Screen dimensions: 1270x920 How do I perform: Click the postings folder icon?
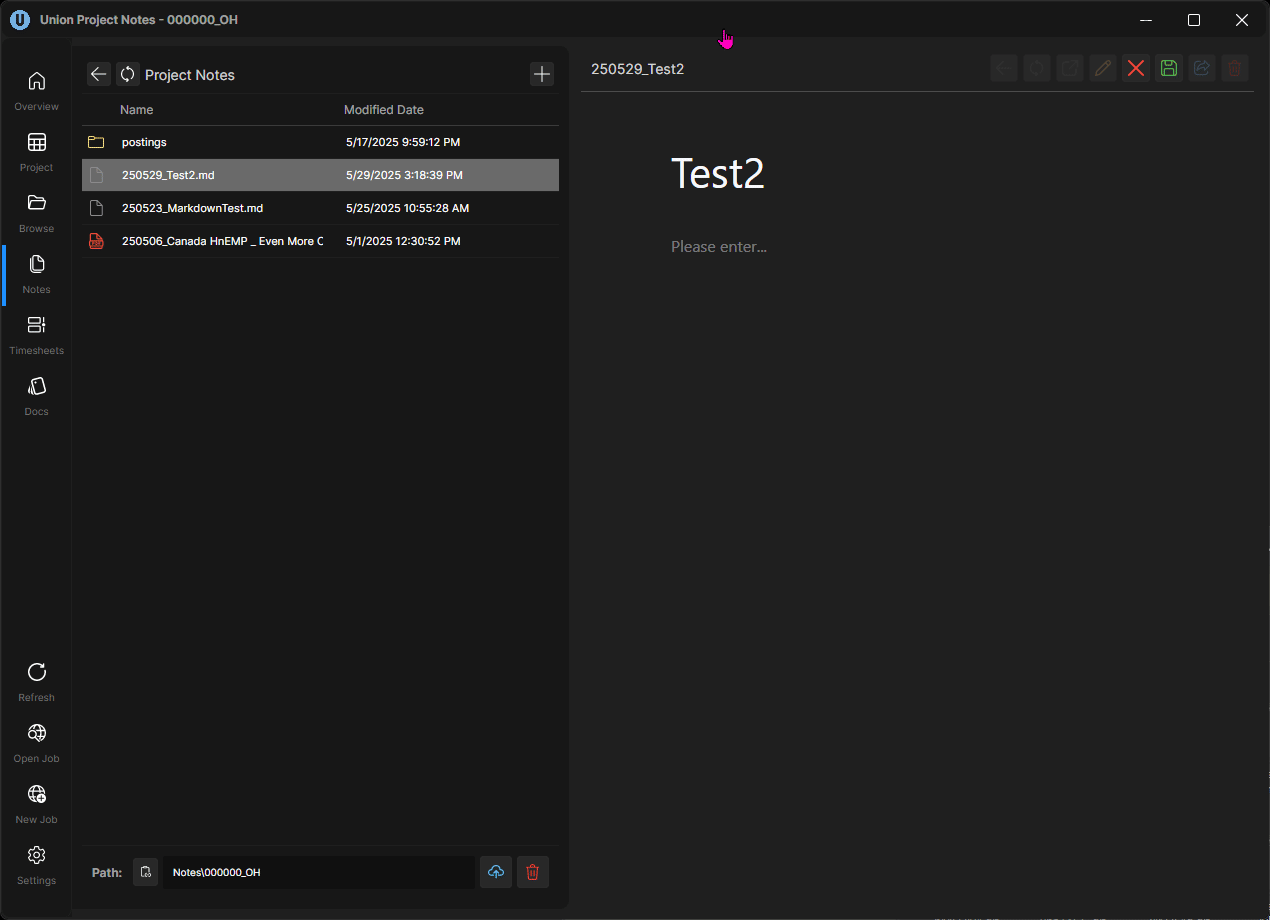(96, 142)
